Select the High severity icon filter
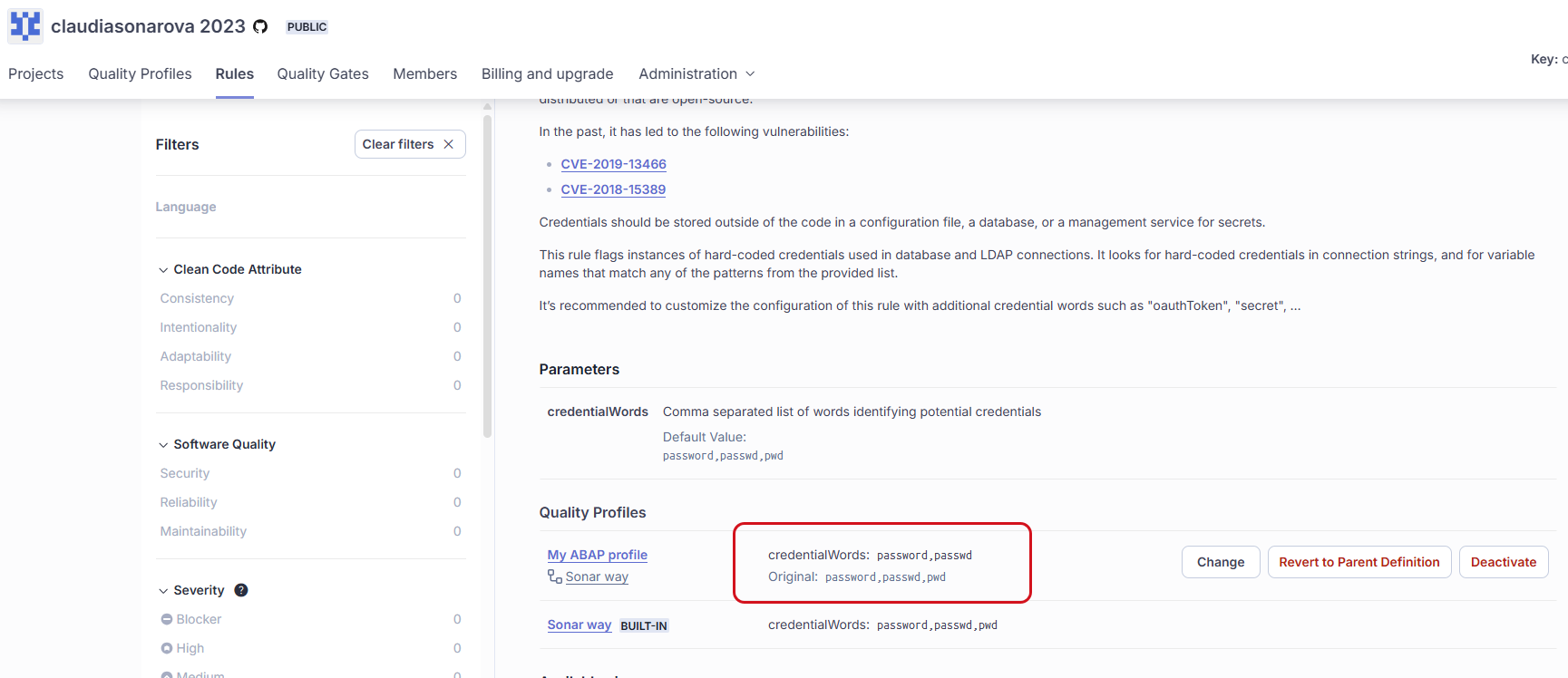This screenshot has width=1568, height=678. (167, 648)
